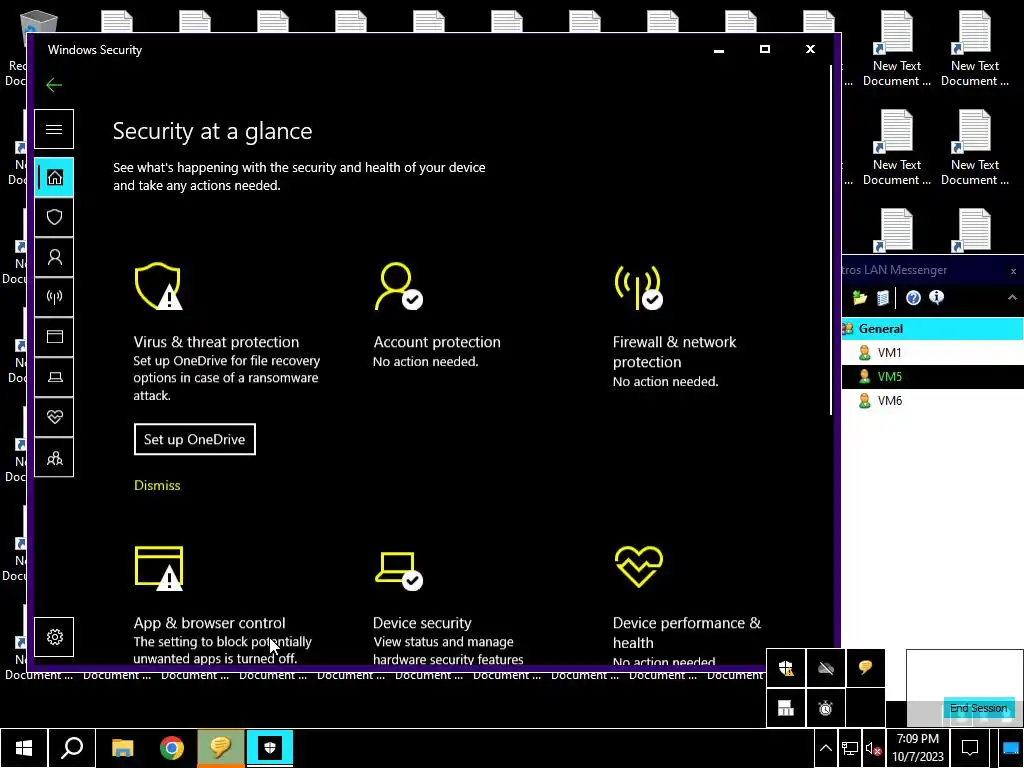Viewport: 1024px width, 768px height.
Task: Select the Home sidebar icon
Action: (54, 177)
